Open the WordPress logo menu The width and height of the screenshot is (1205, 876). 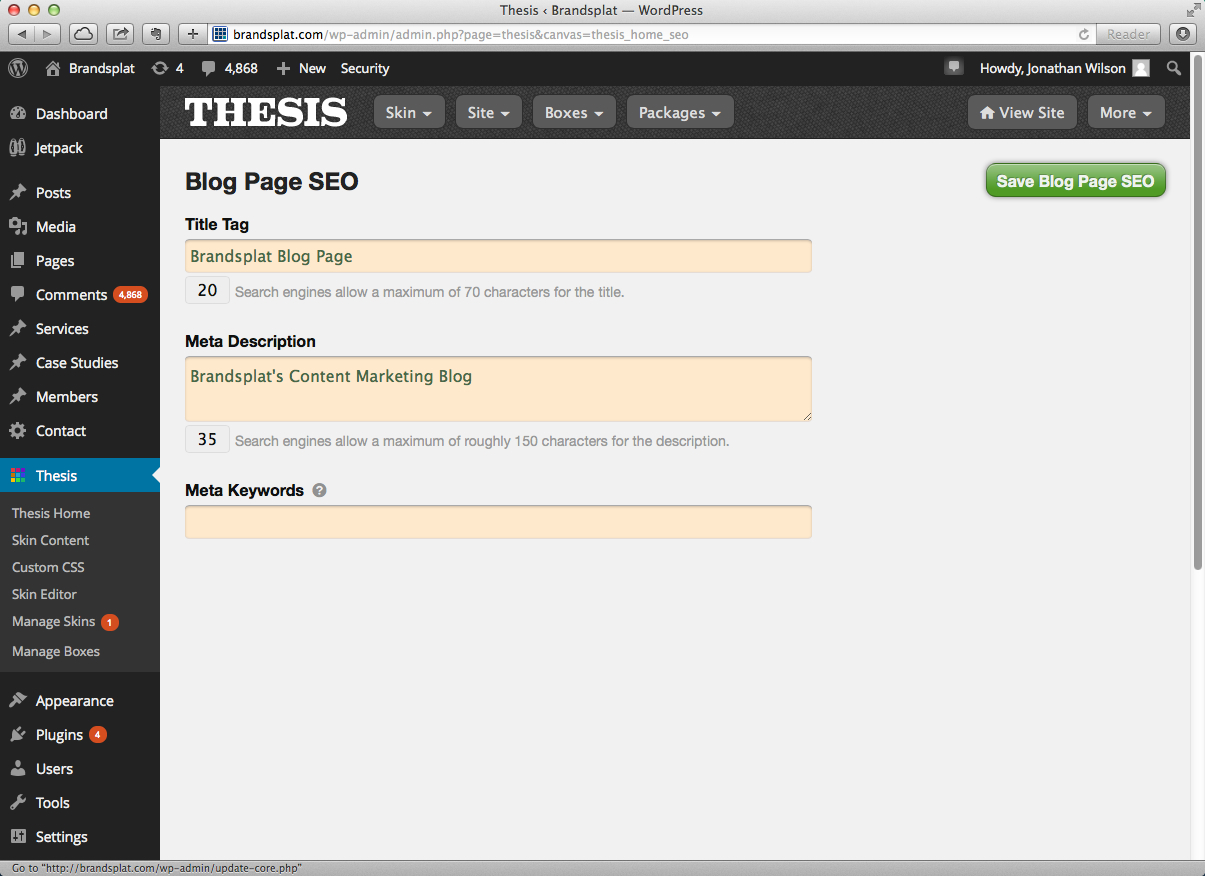[x=18, y=68]
